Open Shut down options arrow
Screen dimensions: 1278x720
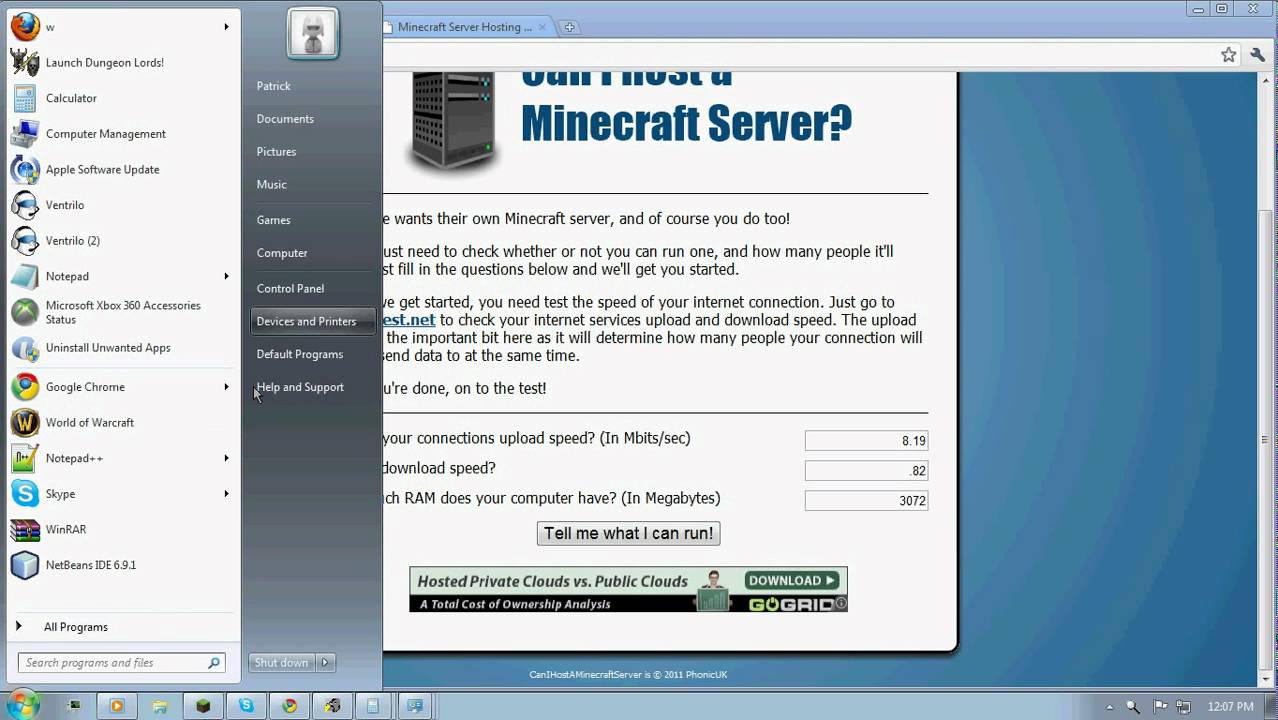(x=325, y=663)
